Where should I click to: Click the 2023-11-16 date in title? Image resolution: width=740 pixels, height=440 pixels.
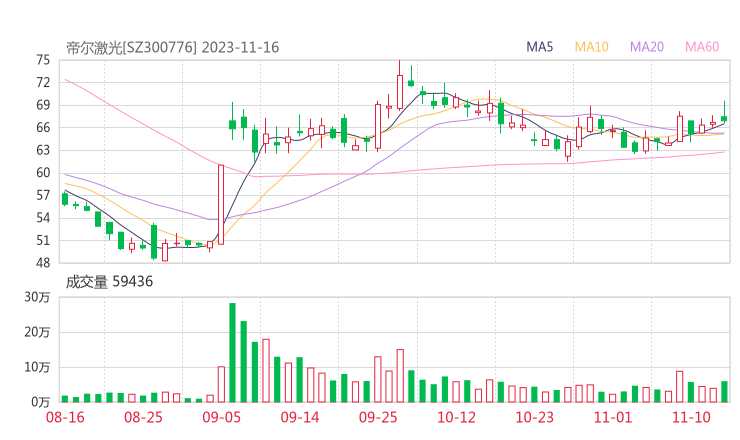tap(239, 47)
